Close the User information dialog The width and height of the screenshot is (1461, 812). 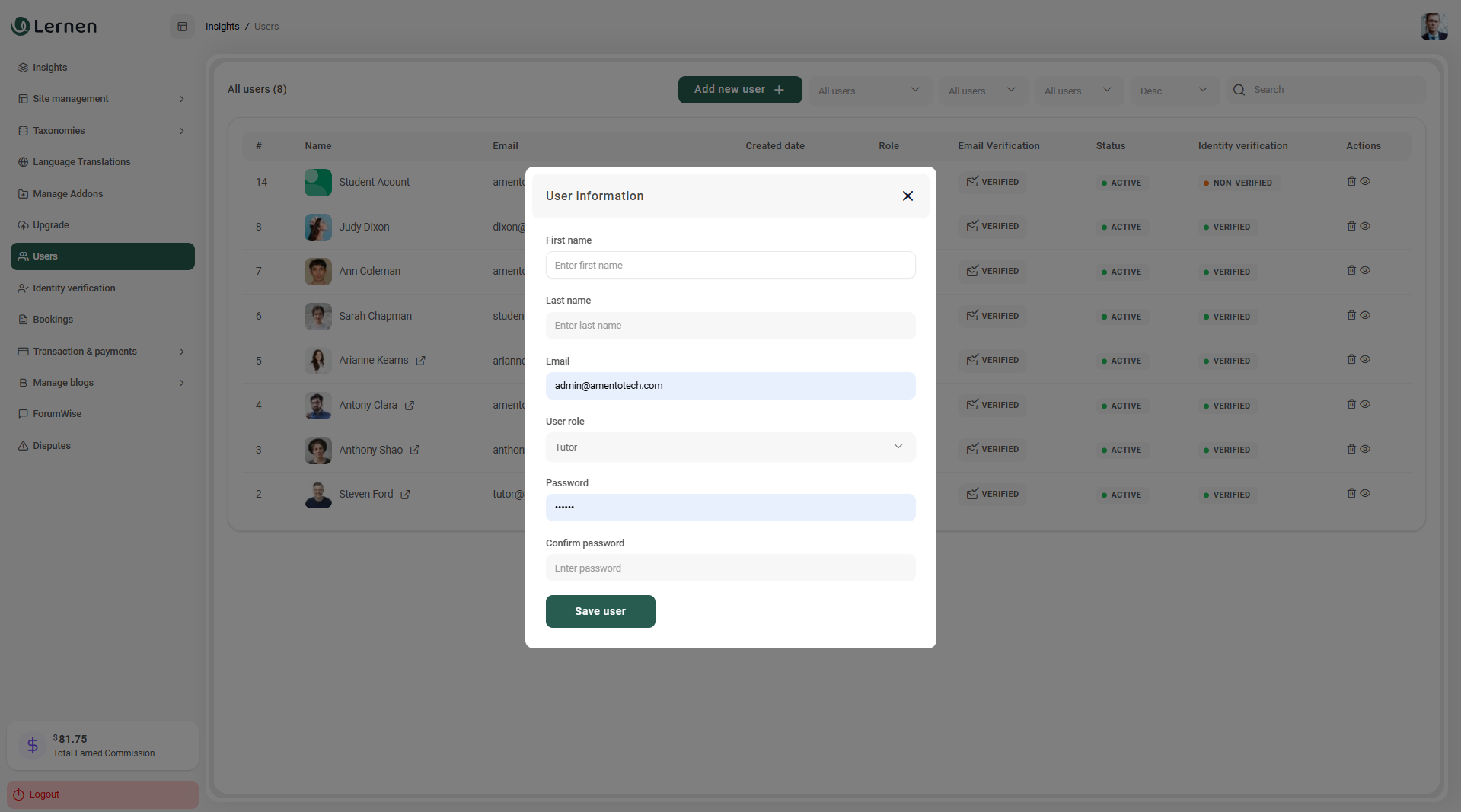coord(908,196)
